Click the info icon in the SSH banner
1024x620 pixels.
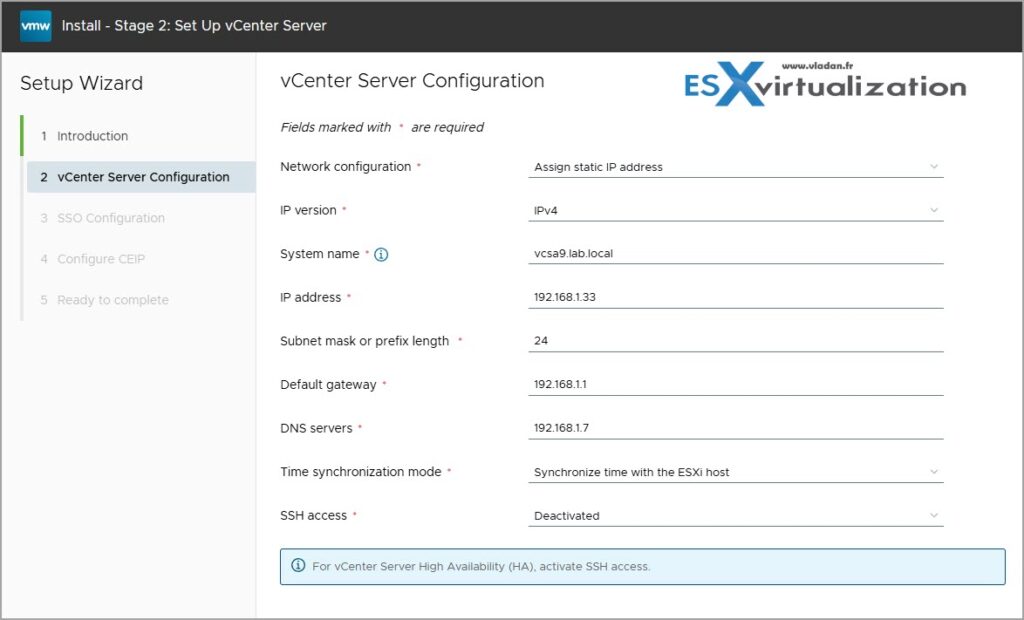coord(298,566)
